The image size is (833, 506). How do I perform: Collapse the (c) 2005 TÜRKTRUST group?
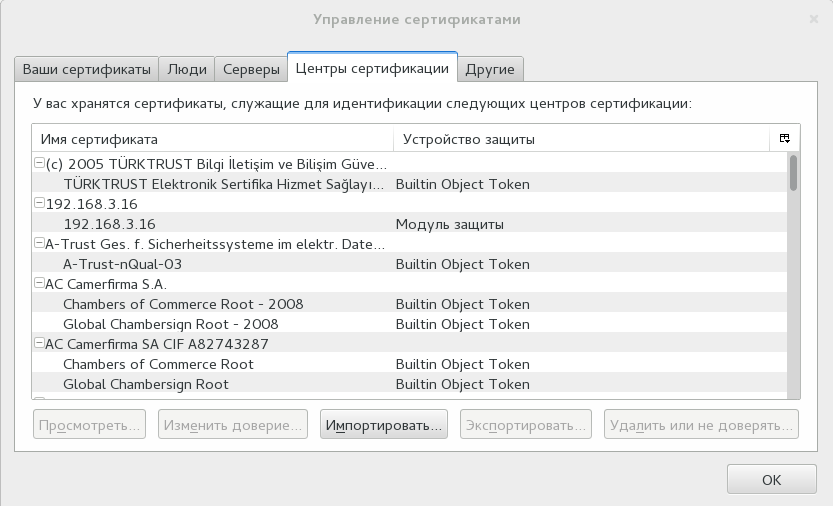(39, 163)
